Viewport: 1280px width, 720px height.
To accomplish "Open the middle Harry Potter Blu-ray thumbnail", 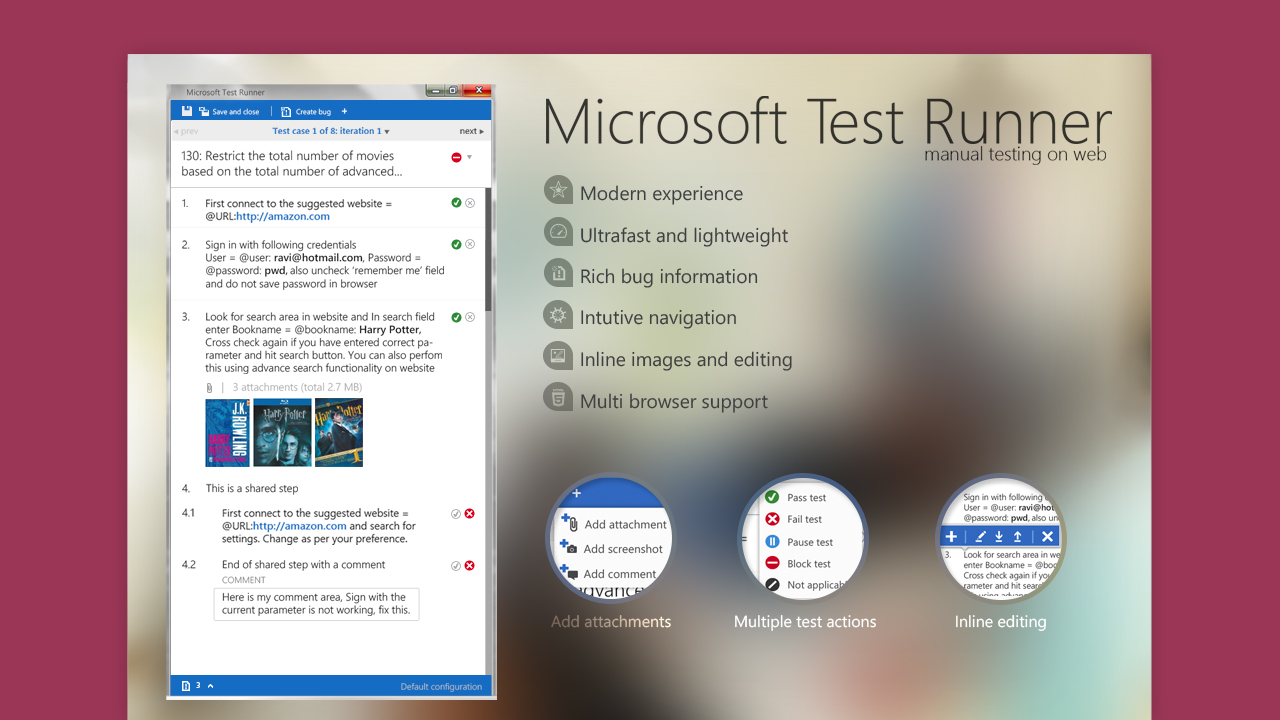I will (x=283, y=432).
